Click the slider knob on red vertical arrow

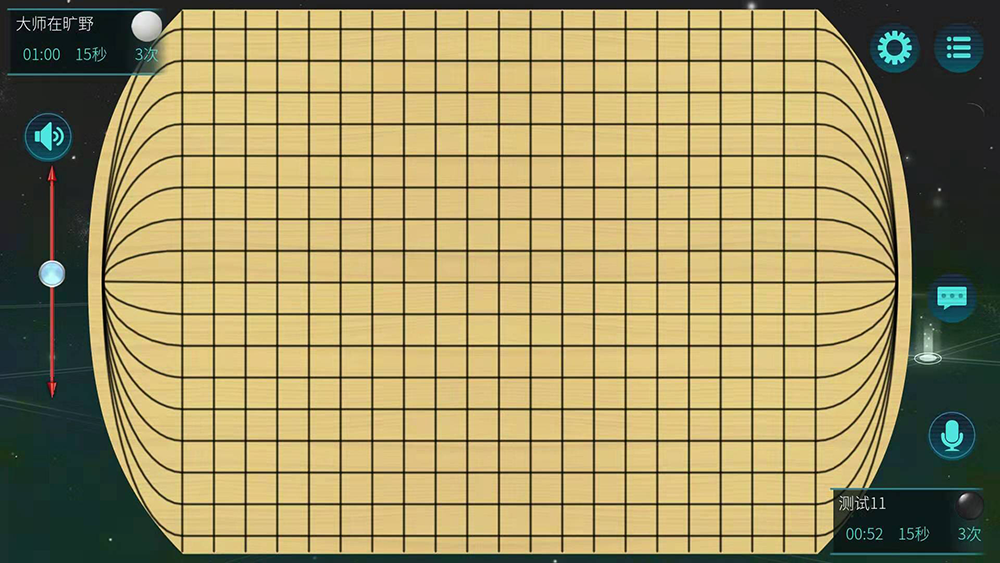pos(52,274)
